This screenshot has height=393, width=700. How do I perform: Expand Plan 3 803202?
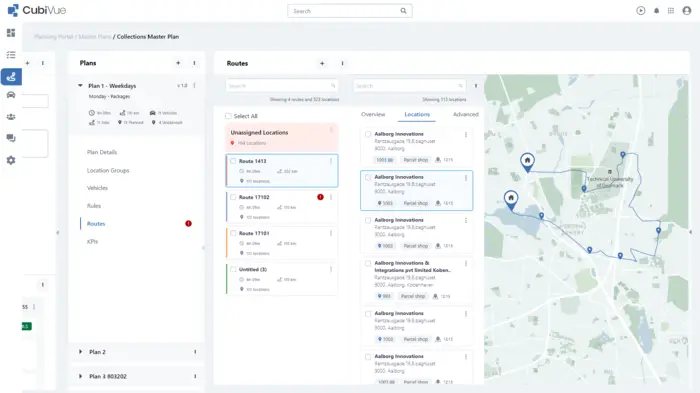tap(80, 376)
